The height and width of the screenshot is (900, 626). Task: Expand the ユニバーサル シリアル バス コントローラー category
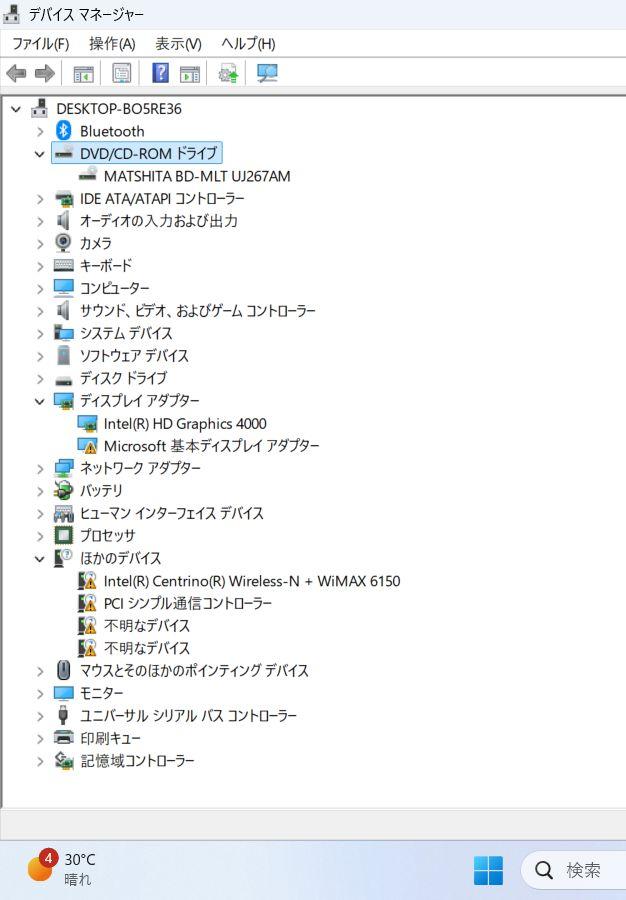tap(40, 716)
